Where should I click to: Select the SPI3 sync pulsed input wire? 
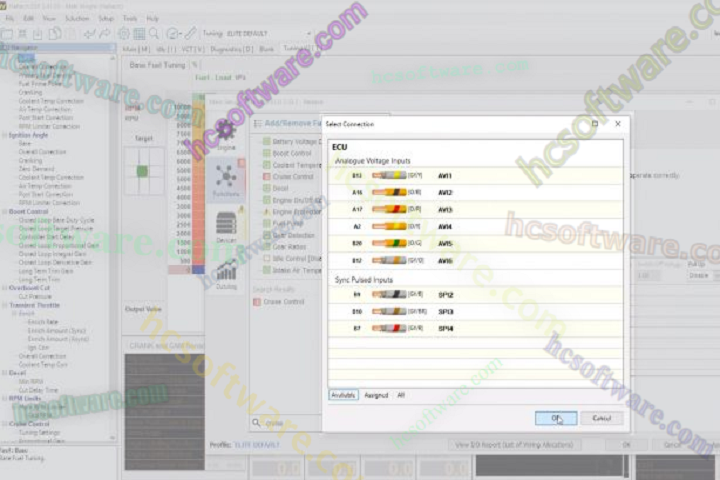point(475,311)
